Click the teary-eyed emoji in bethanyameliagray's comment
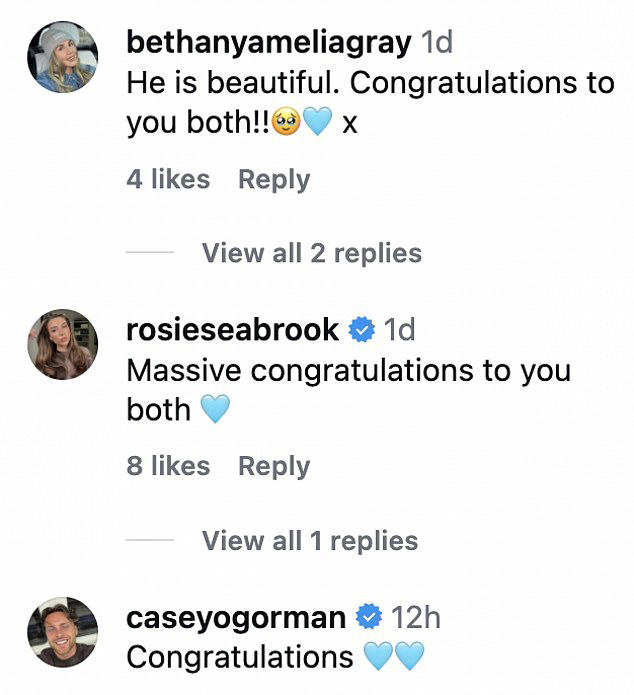Viewport: 634px width, 695px height. tap(288, 124)
